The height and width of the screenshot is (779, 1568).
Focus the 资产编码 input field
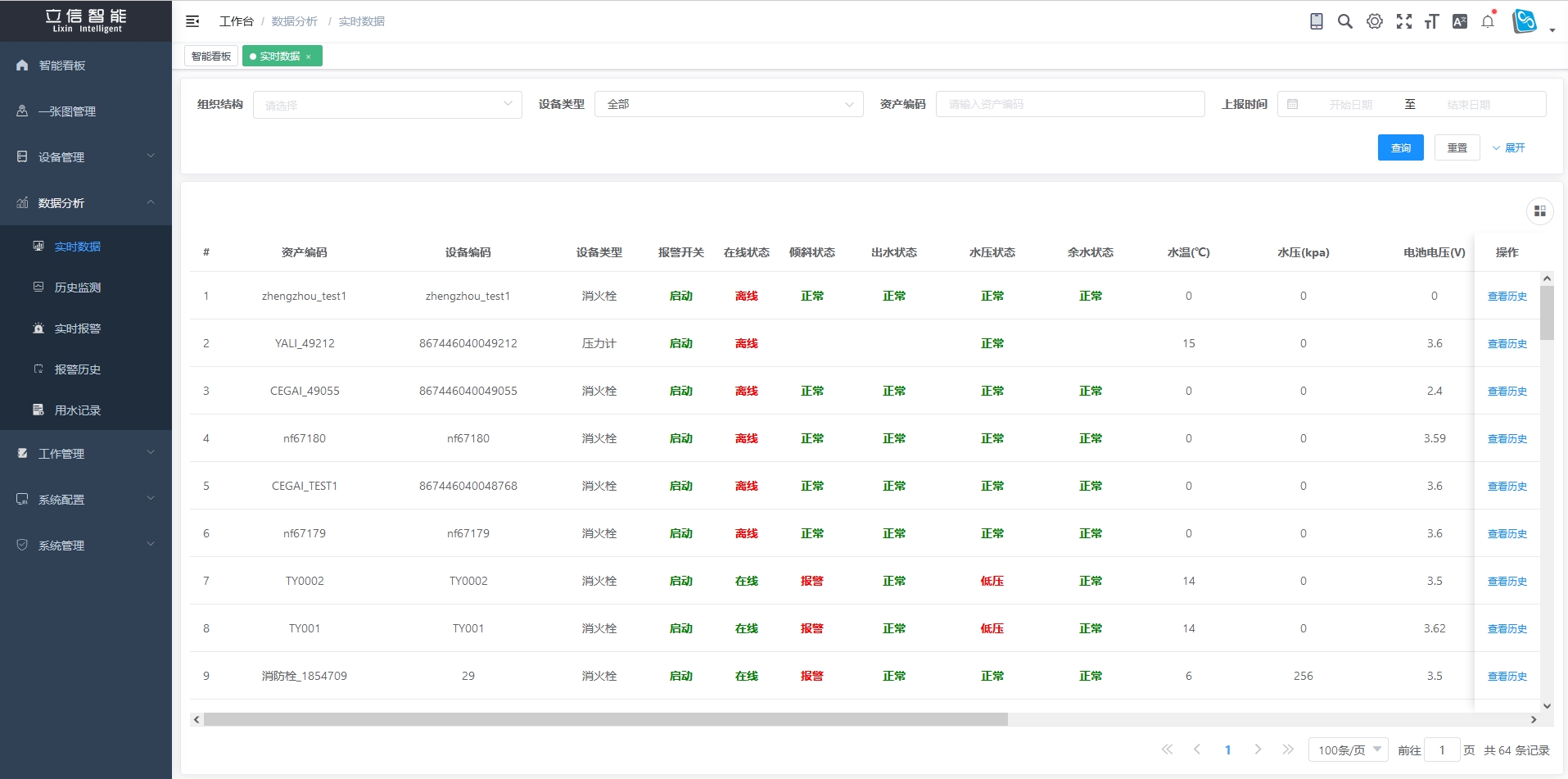click(1070, 104)
